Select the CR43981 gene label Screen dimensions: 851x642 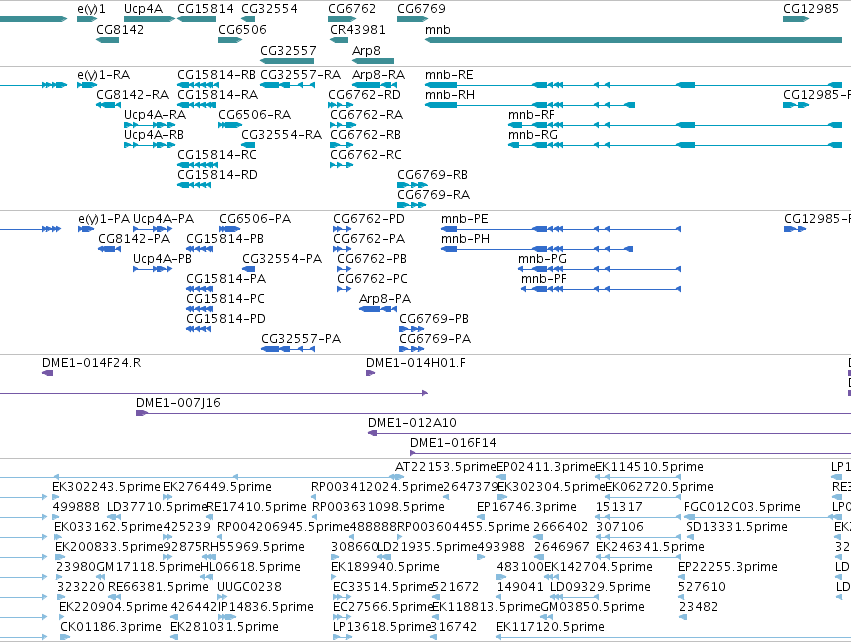pos(358,29)
